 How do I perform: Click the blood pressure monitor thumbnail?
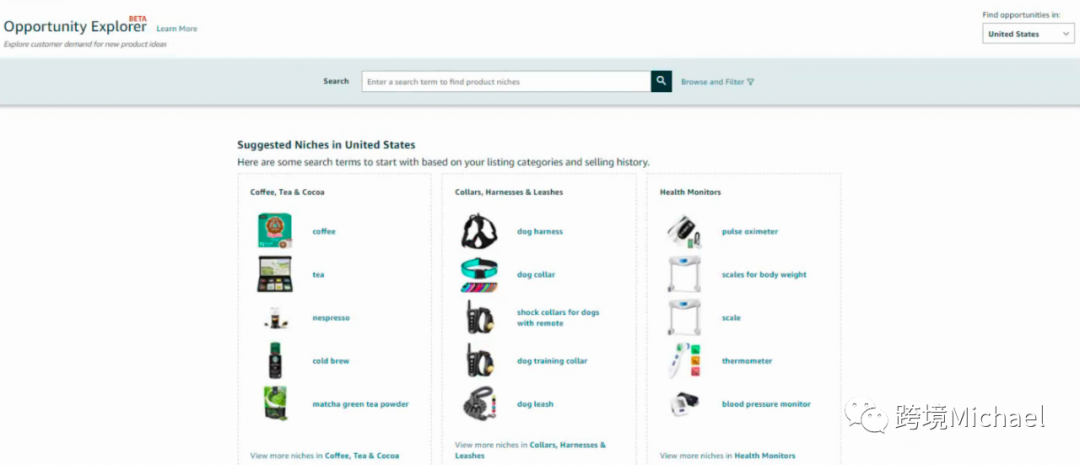[x=685, y=404]
